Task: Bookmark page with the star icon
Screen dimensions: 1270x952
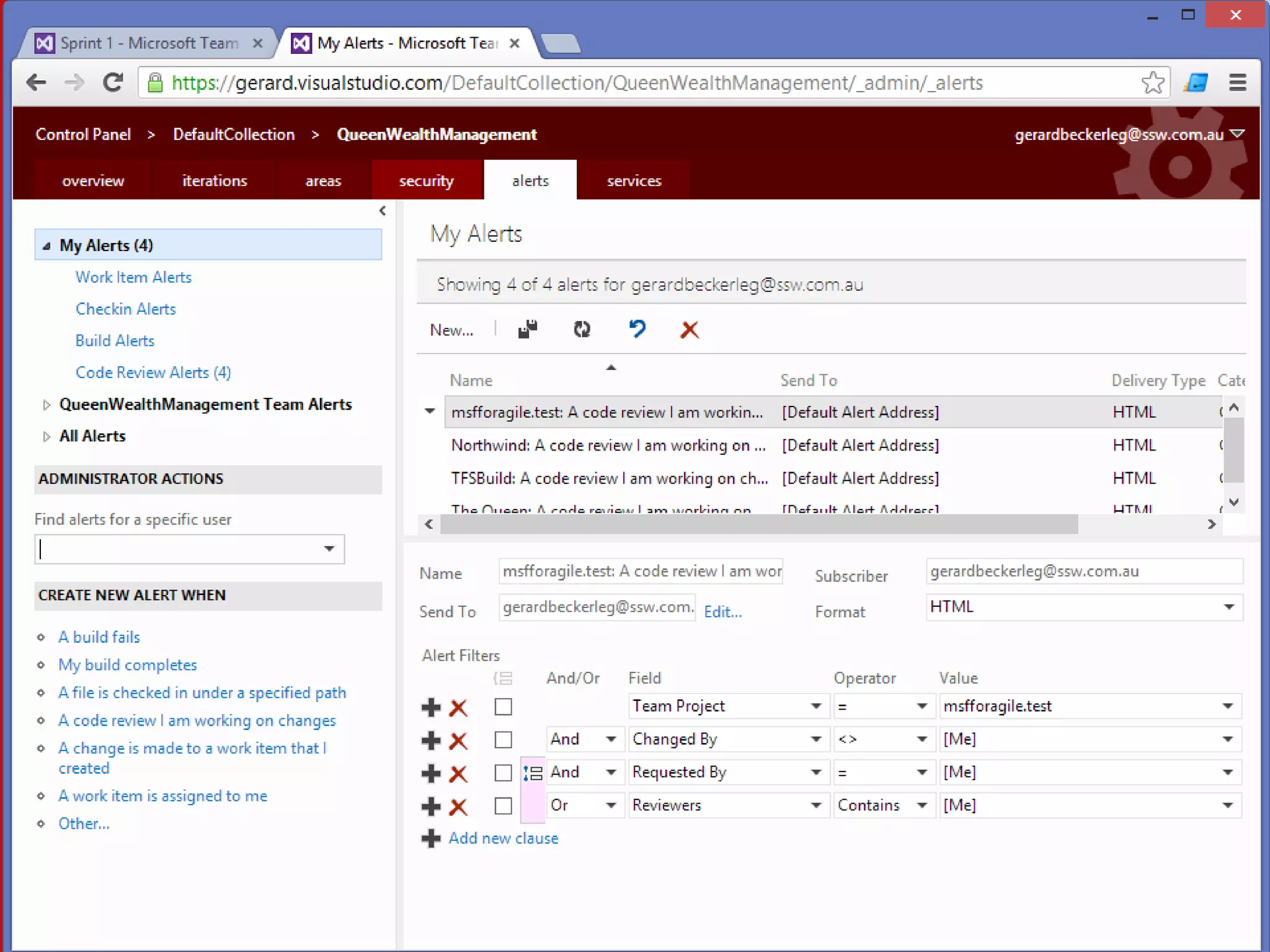Action: (x=1152, y=82)
